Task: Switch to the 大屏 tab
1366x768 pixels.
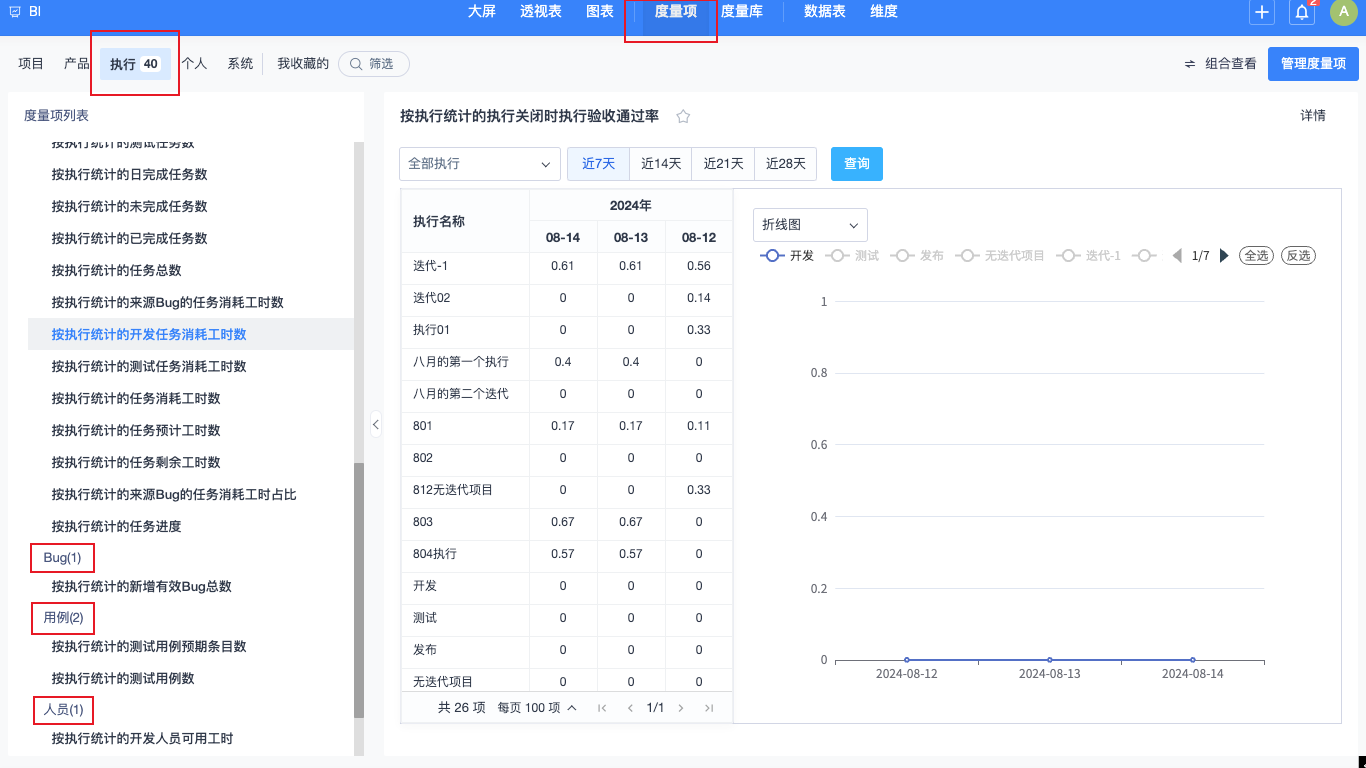Action: click(482, 12)
